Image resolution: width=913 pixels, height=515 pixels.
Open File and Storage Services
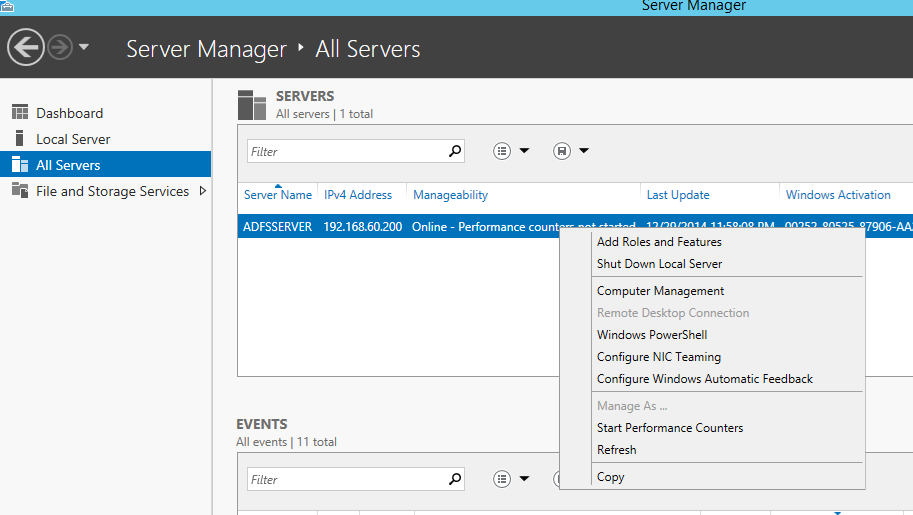tap(112, 191)
